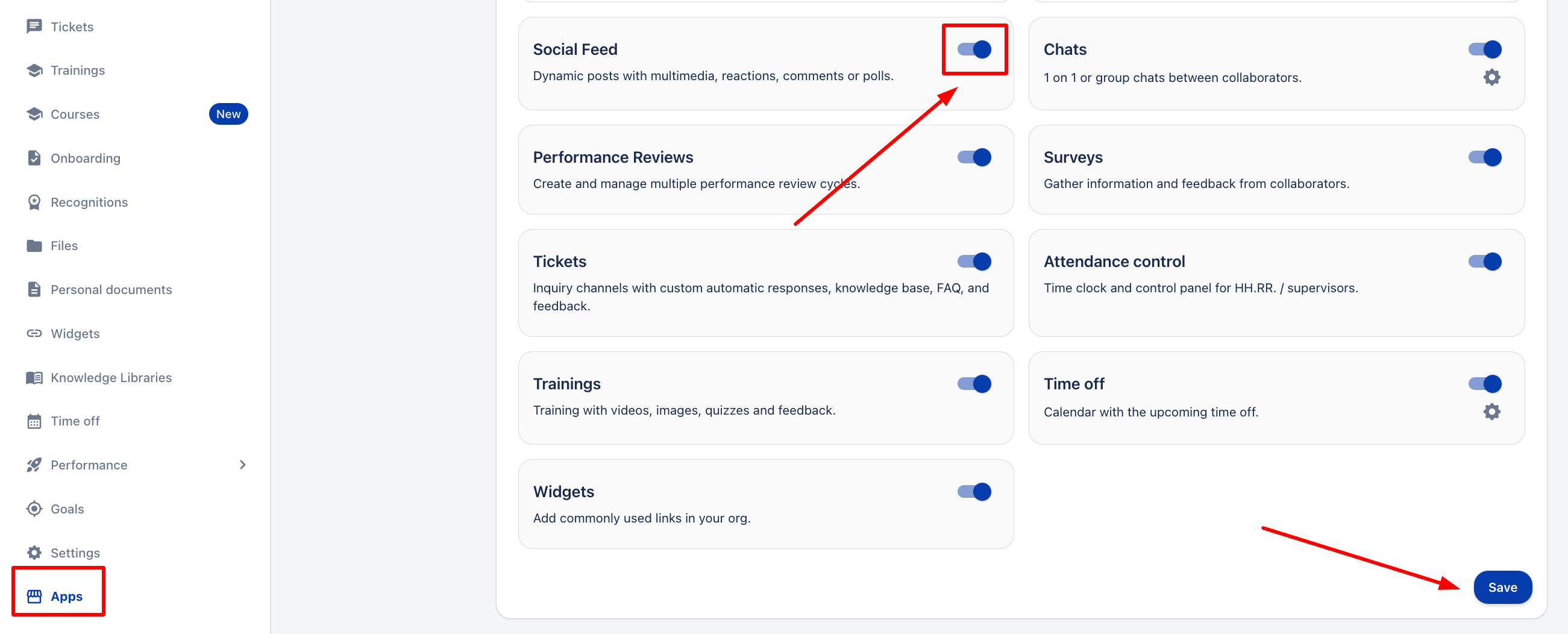Disable the Social Feed toggle

974,49
